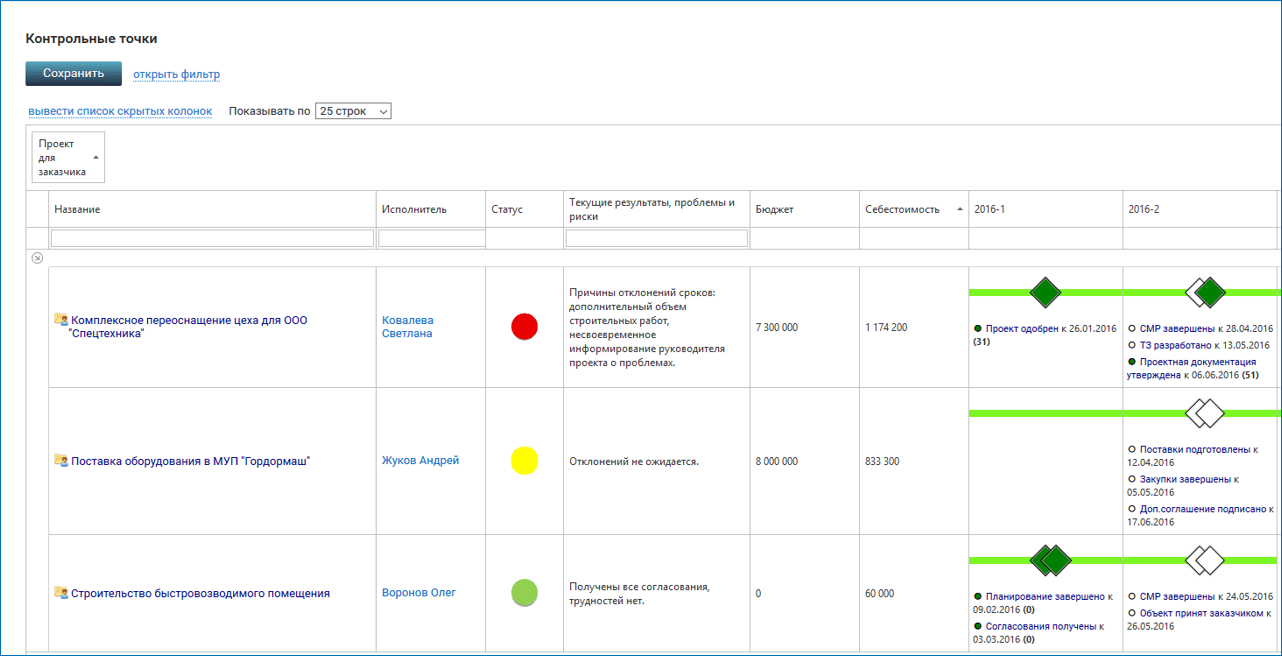Click empty bullet before СМР завершены к 24.05.2016

(1132, 596)
